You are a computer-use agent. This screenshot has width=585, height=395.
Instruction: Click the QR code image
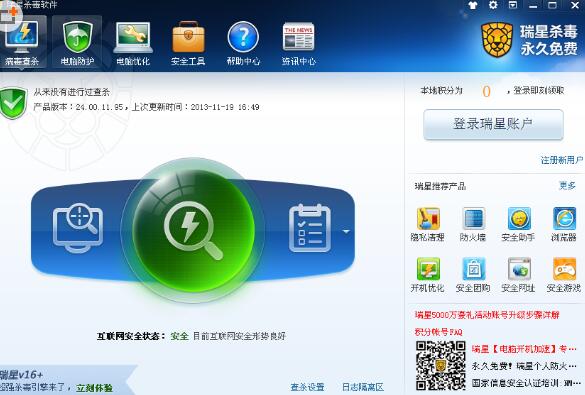[441, 366]
